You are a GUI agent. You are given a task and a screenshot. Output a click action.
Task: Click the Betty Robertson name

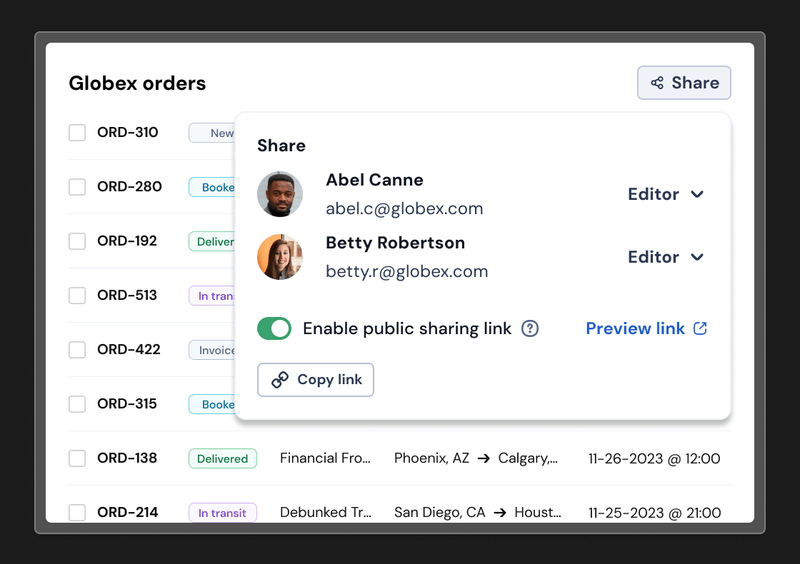(395, 242)
